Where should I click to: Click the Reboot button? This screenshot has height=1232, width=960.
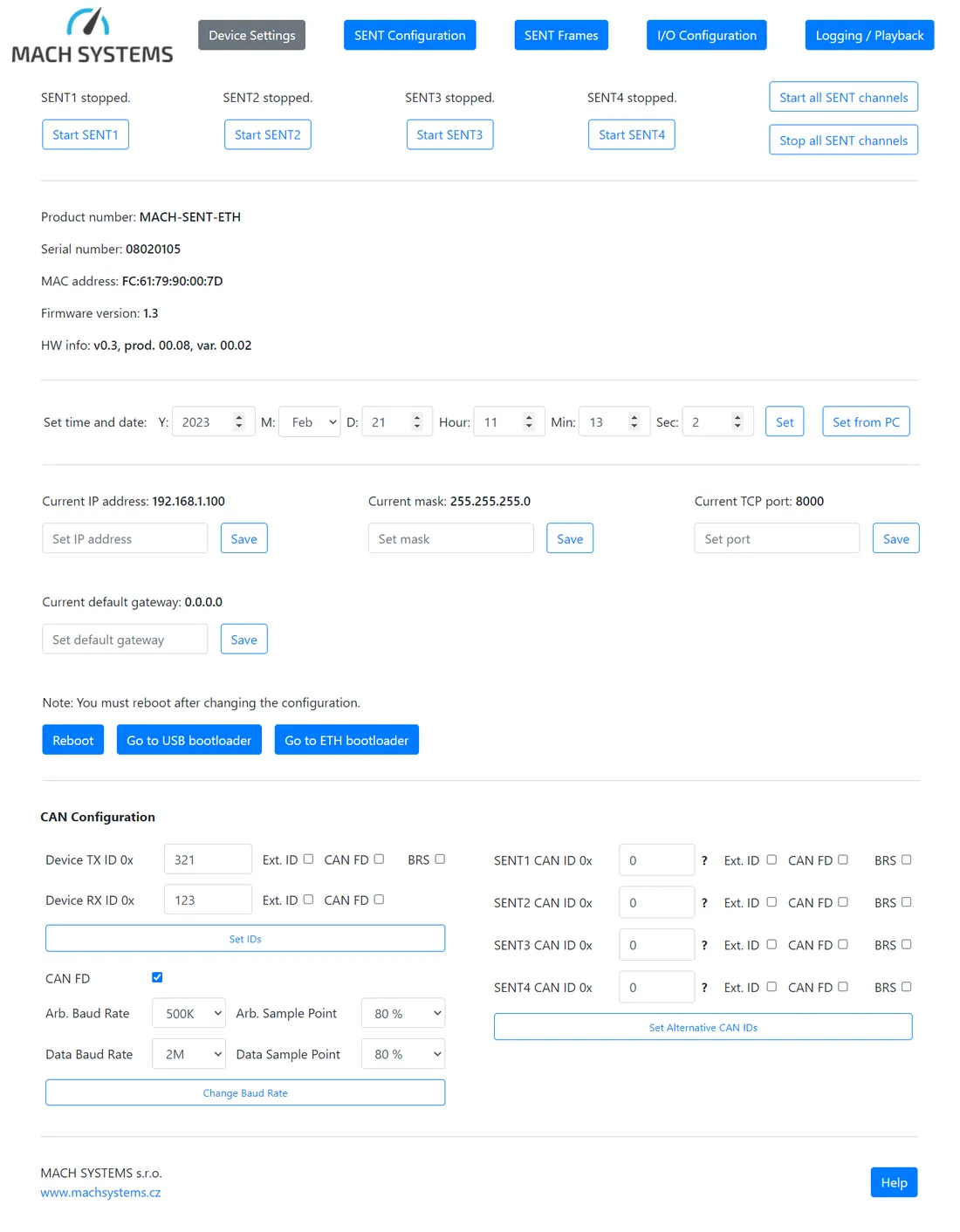[73, 740]
